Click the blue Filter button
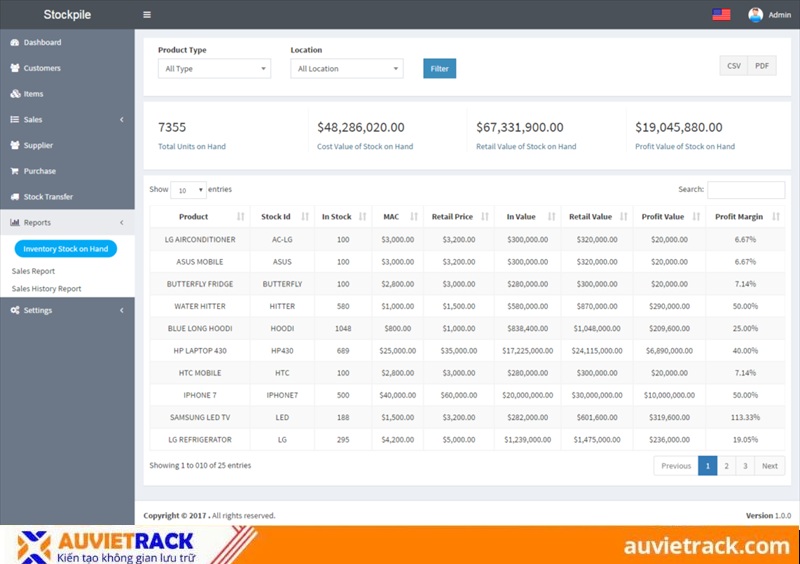 439,68
